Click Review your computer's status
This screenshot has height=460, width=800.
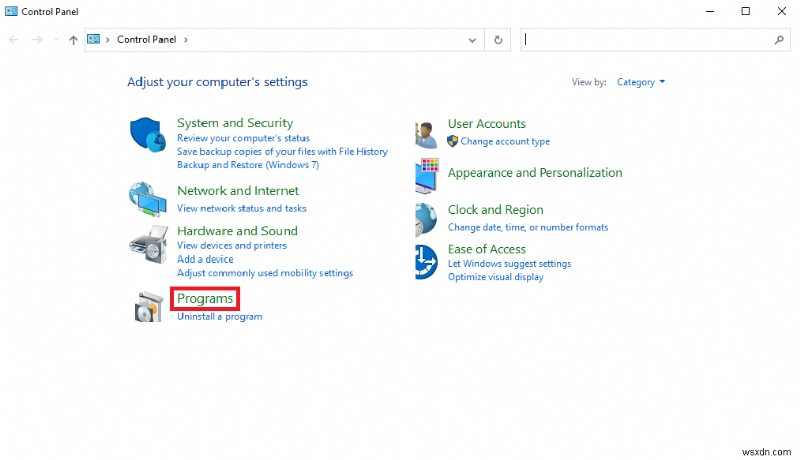243,138
